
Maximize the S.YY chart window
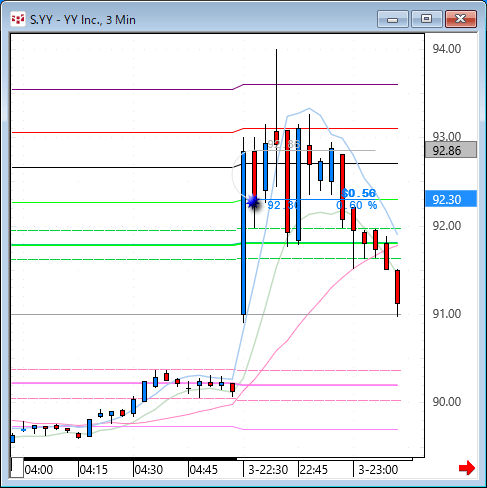[427, 19]
